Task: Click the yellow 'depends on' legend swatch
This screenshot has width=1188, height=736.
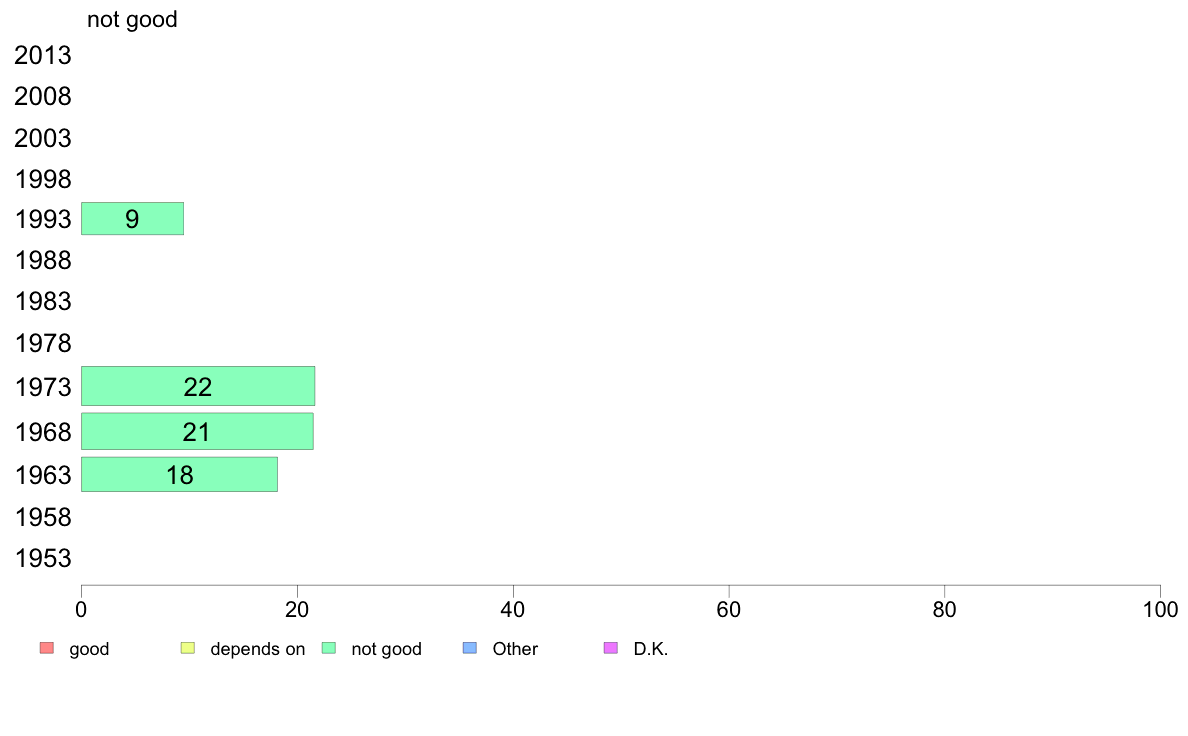Action: pyautogui.click(x=188, y=648)
